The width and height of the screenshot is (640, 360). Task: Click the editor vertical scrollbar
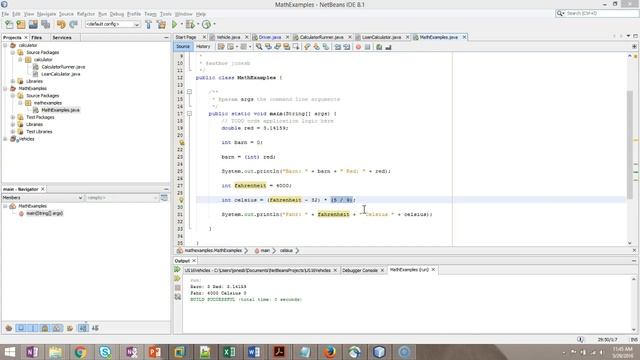pyautogui.click(x=630, y=145)
